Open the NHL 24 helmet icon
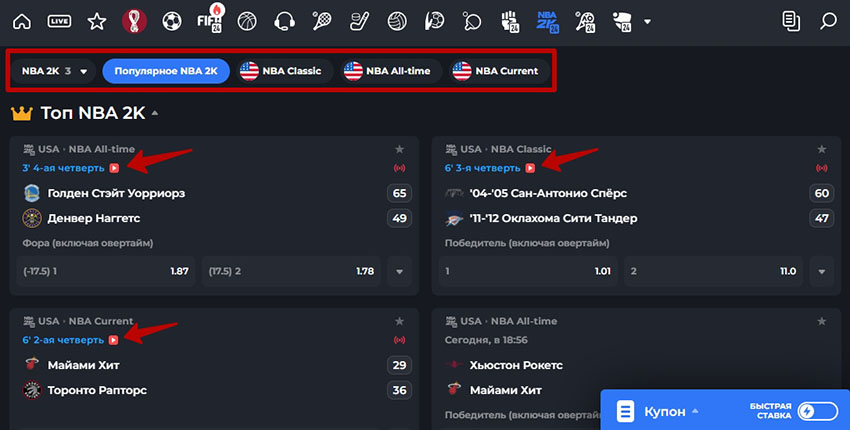Image resolution: width=850 pixels, height=430 pixels. (622, 22)
